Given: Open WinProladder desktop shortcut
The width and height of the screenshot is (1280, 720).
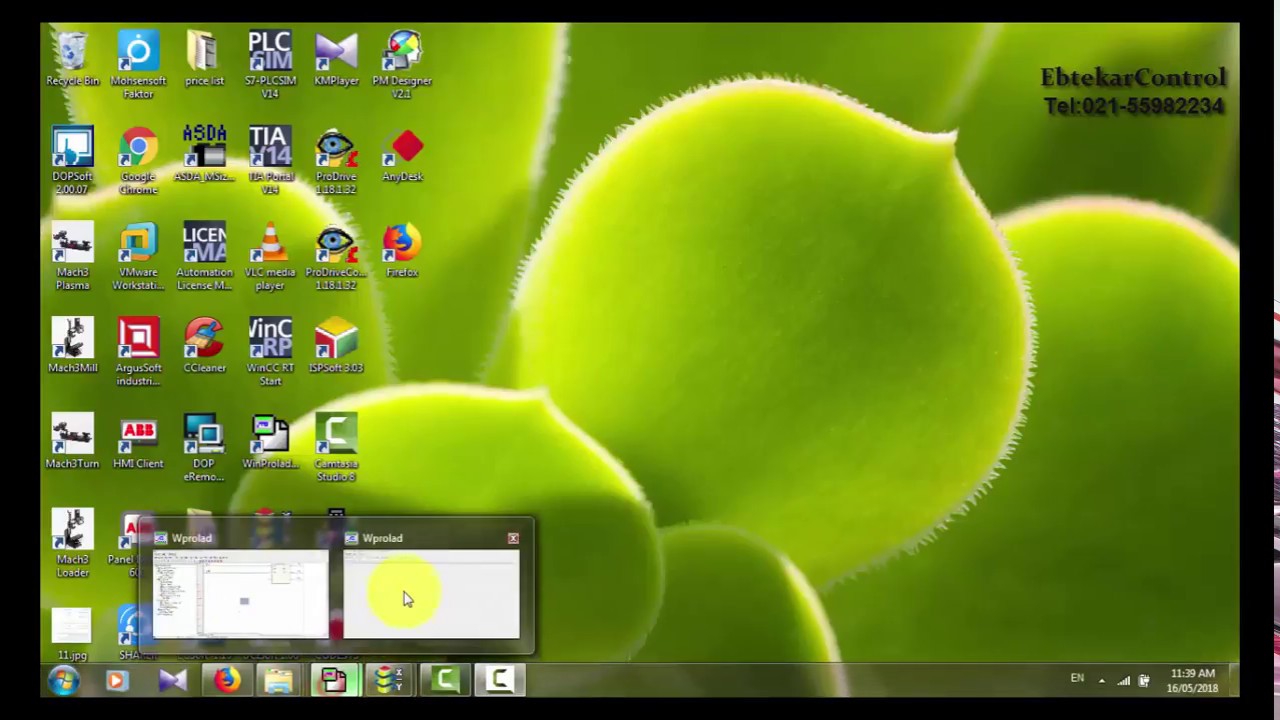Looking at the screenshot, I should (x=270, y=442).
